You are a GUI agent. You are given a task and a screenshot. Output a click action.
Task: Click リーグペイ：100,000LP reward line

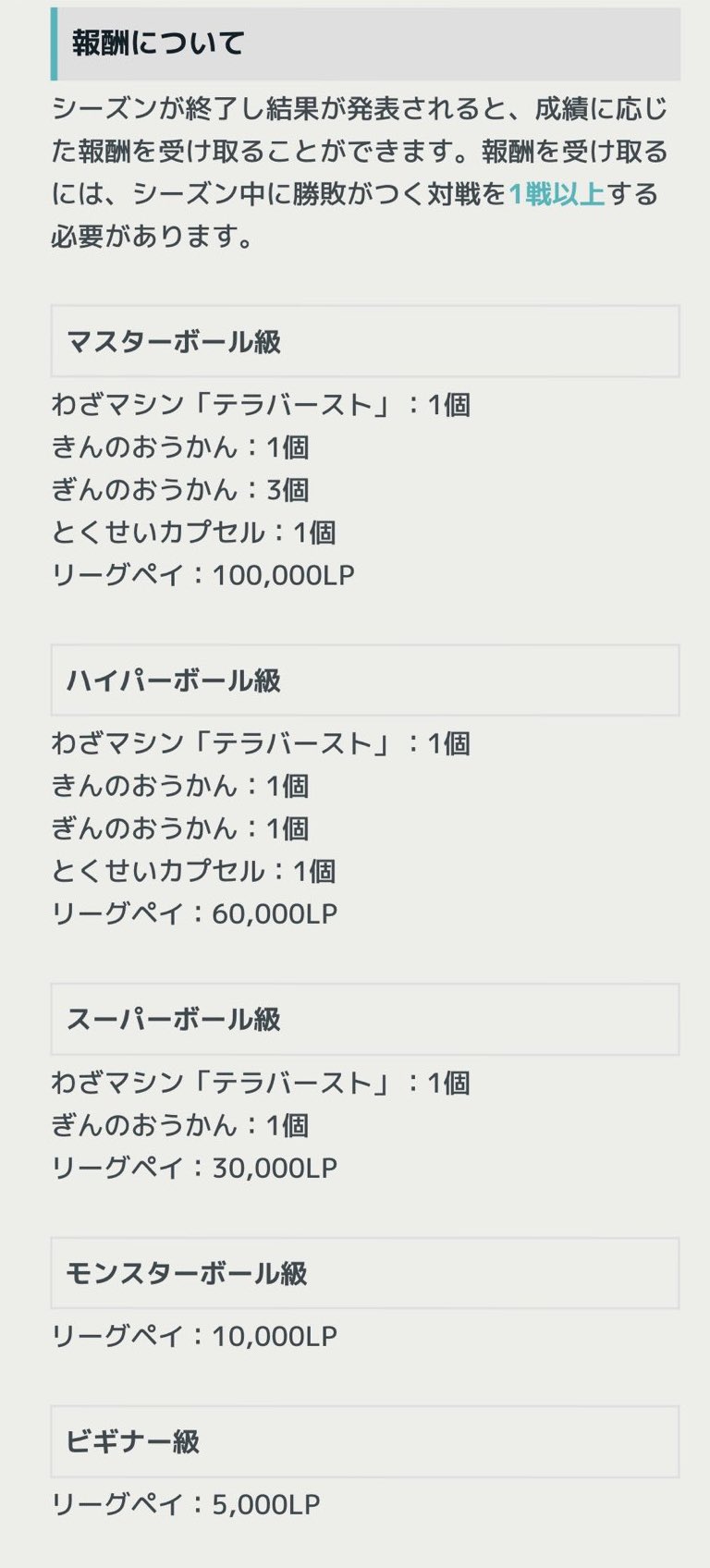coord(203,575)
